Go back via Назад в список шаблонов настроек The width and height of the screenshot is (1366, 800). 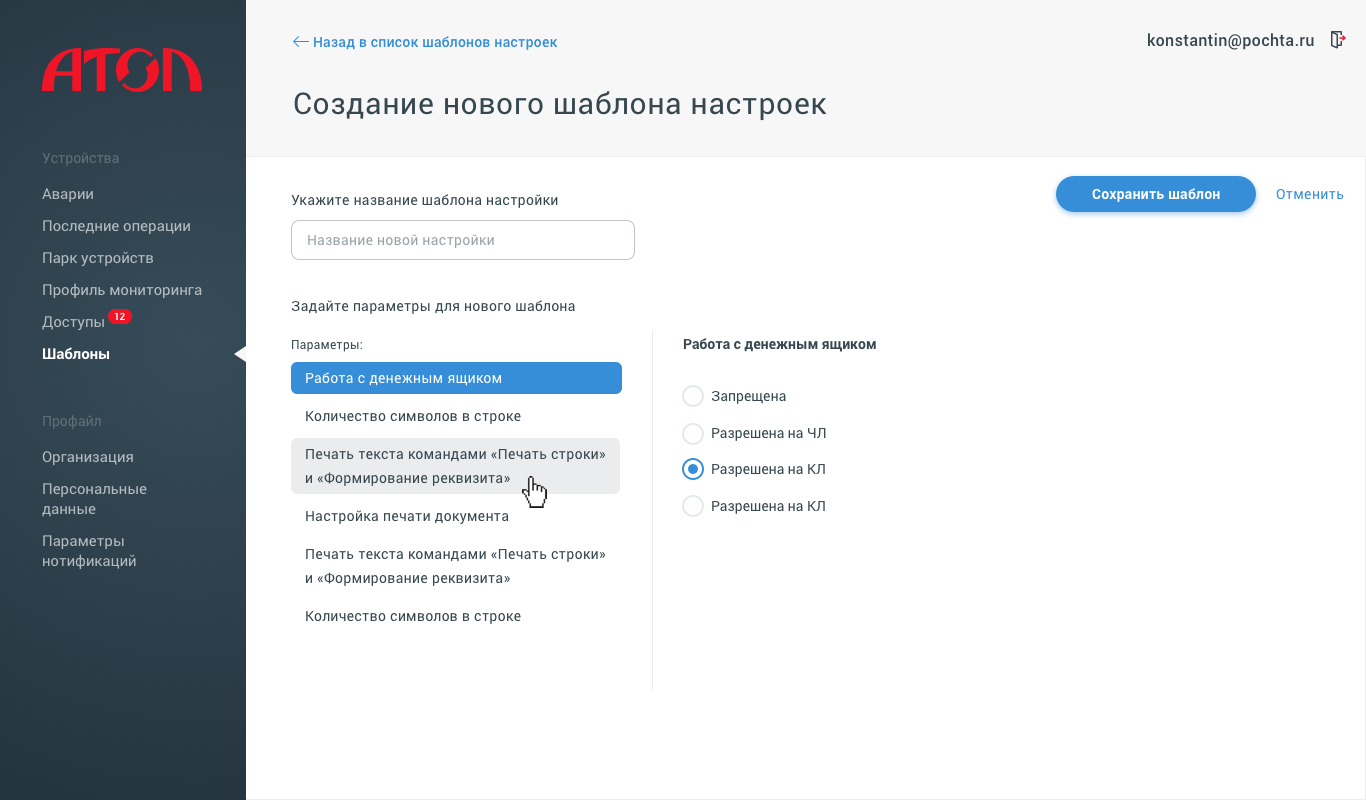point(425,42)
